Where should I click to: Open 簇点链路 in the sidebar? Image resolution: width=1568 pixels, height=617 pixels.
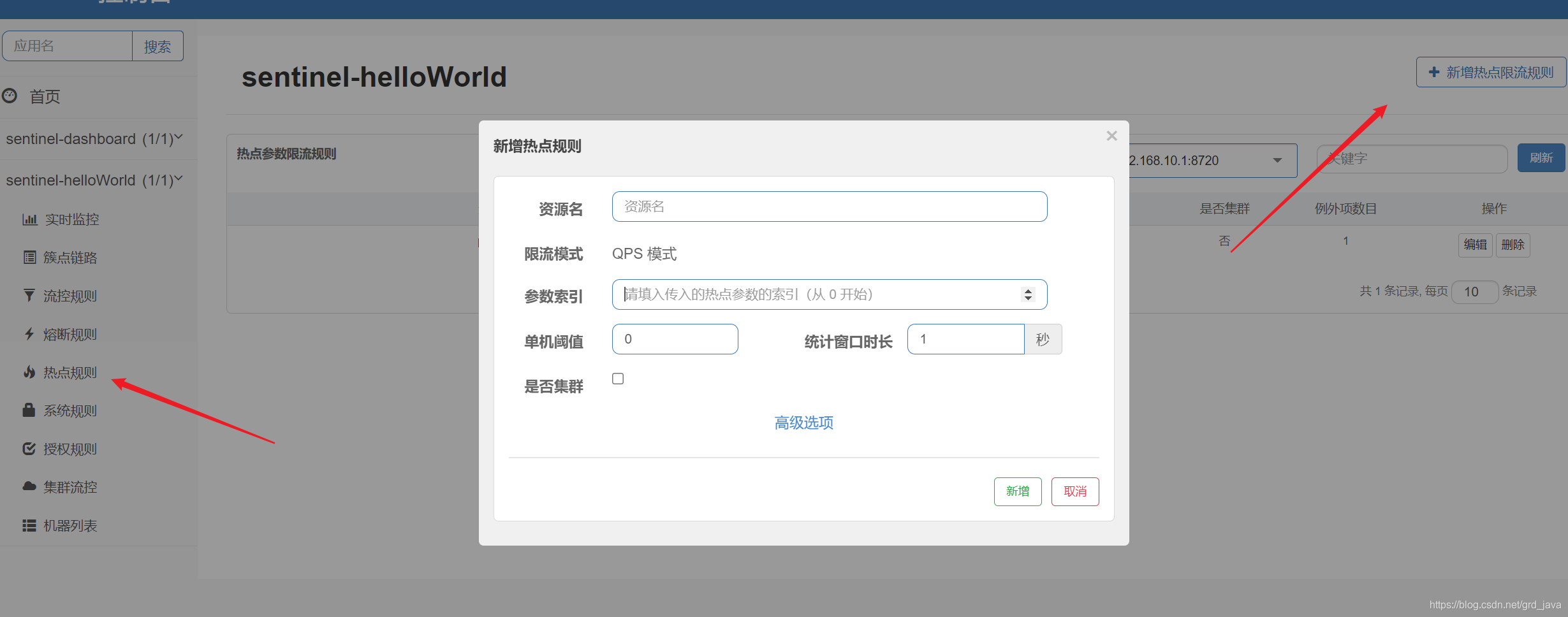coord(70,258)
